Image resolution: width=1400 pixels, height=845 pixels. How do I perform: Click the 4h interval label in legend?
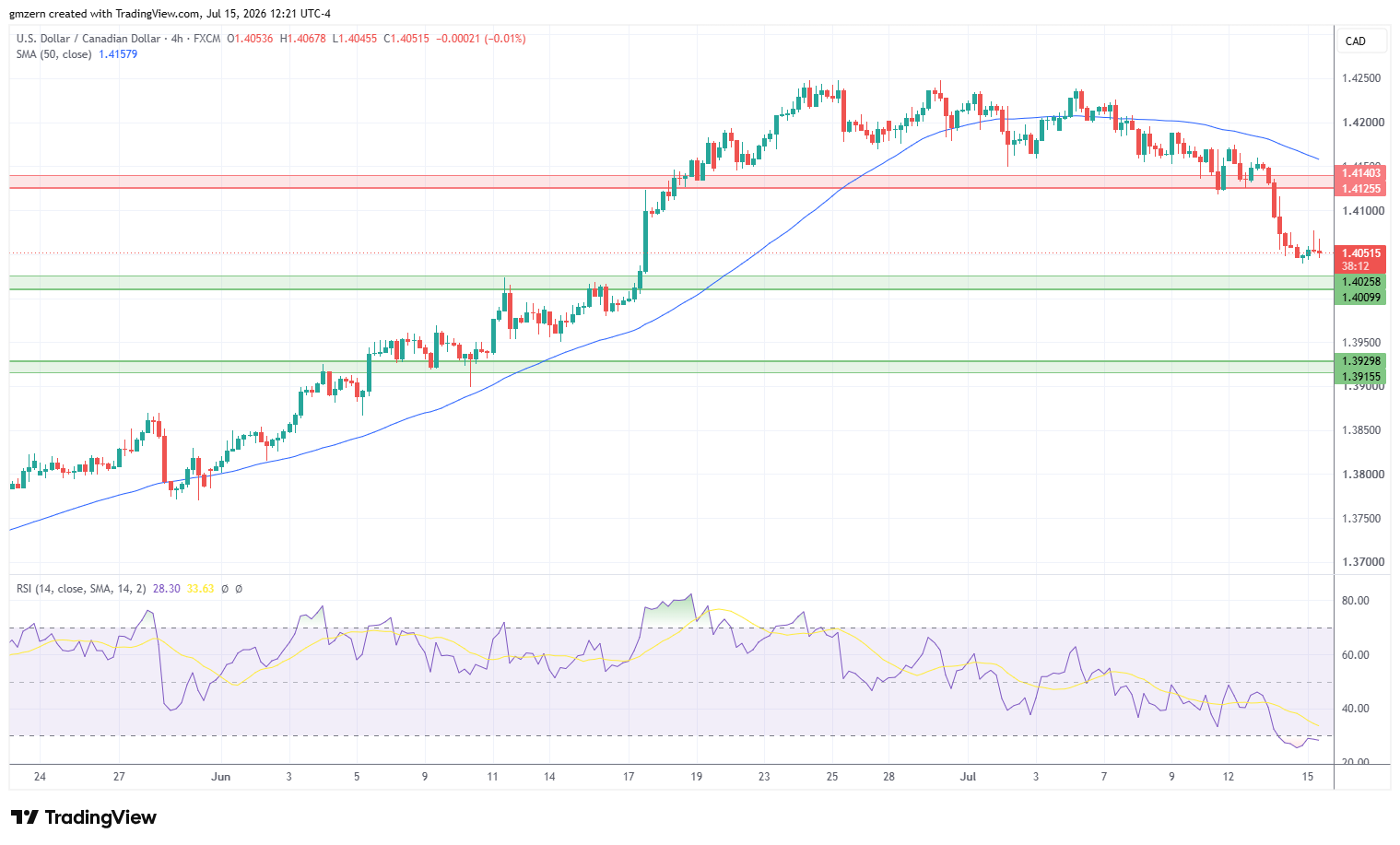(x=178, y=39)
